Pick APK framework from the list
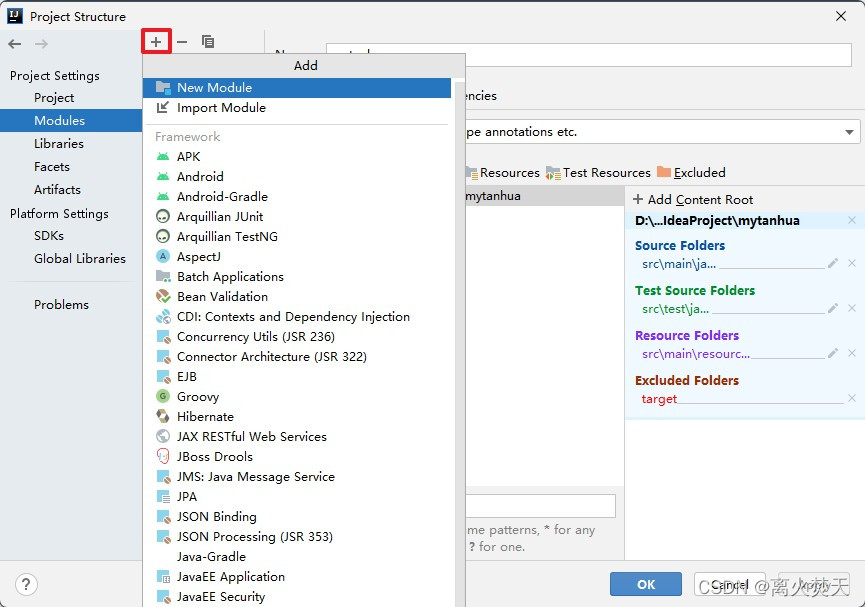This screenshot has height=607, width=865. (297, 157)
